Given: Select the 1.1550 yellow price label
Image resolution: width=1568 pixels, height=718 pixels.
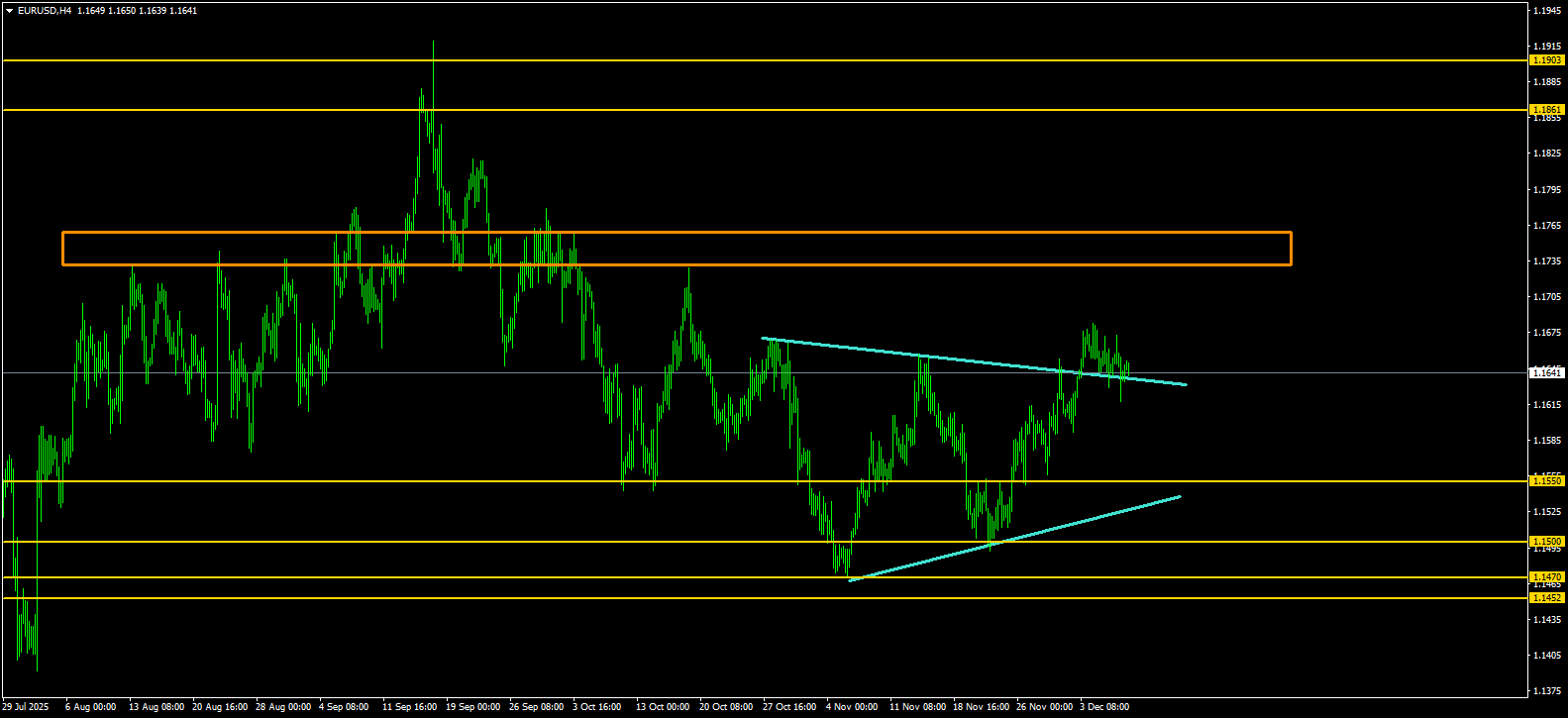Looking at the screenshot, I should click(x=1547, y=481).
